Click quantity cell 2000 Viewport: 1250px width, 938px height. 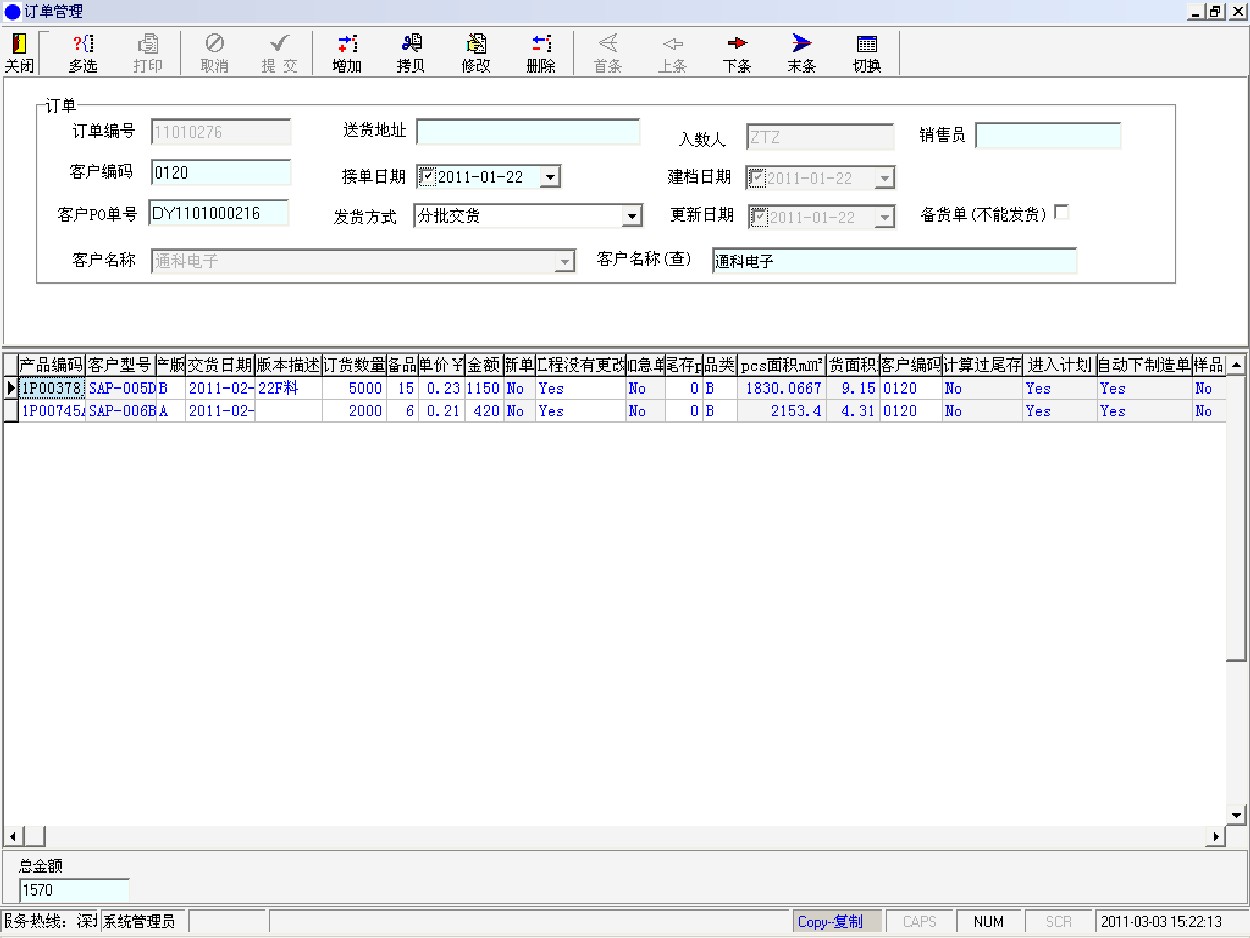(354, 410)
